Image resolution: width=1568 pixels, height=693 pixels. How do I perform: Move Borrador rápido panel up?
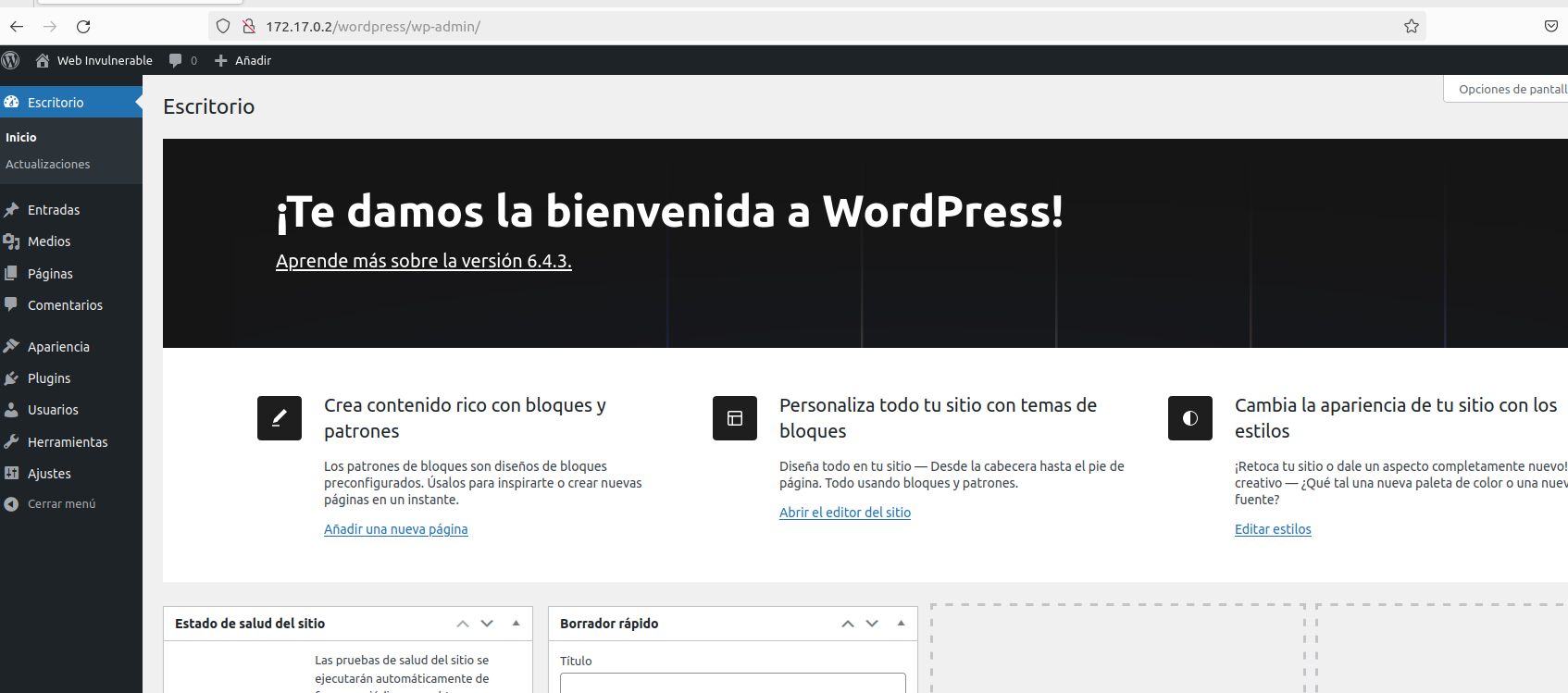pos(848,624)
